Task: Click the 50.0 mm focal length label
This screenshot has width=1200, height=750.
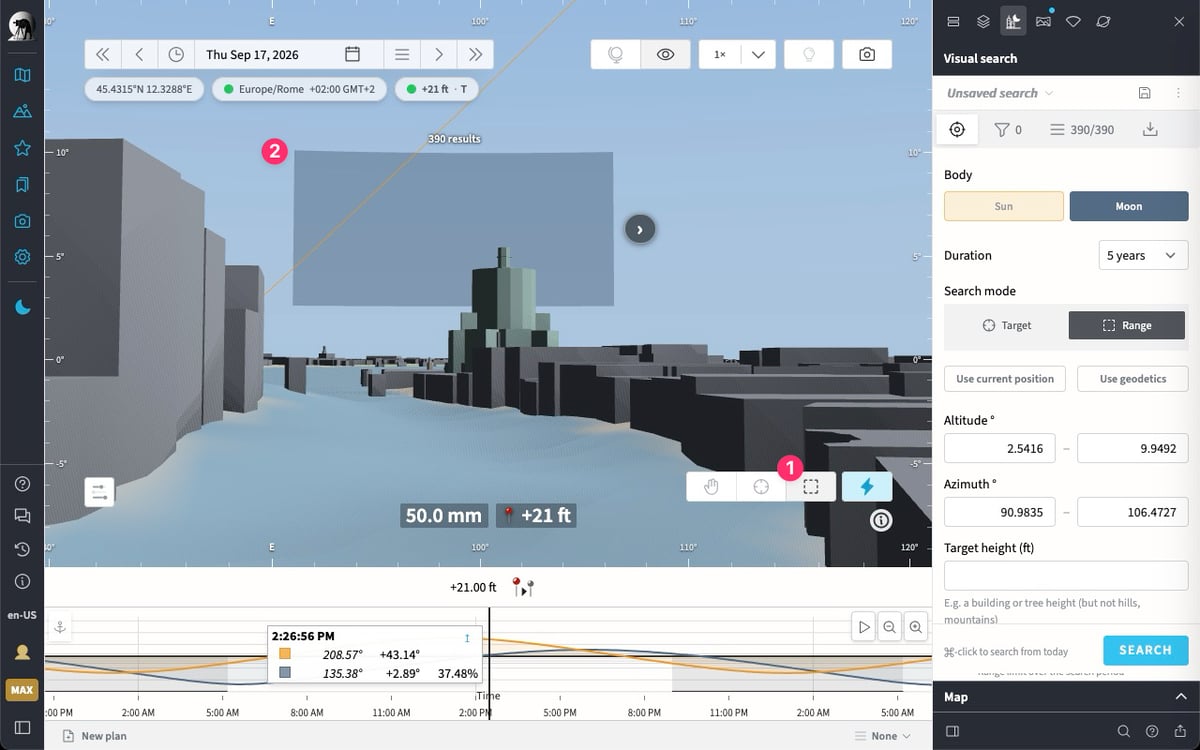Action: pos(443,515)
